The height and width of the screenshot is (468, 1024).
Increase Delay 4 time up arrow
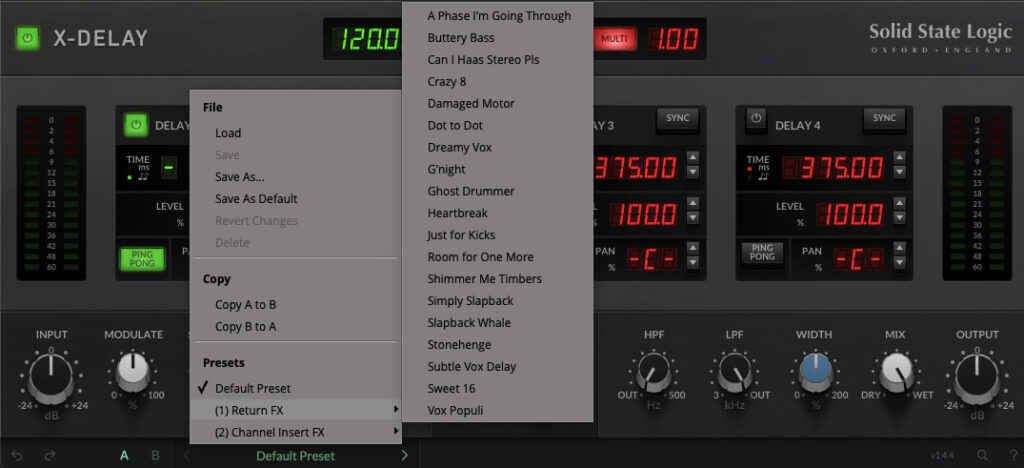pos(899,157)
